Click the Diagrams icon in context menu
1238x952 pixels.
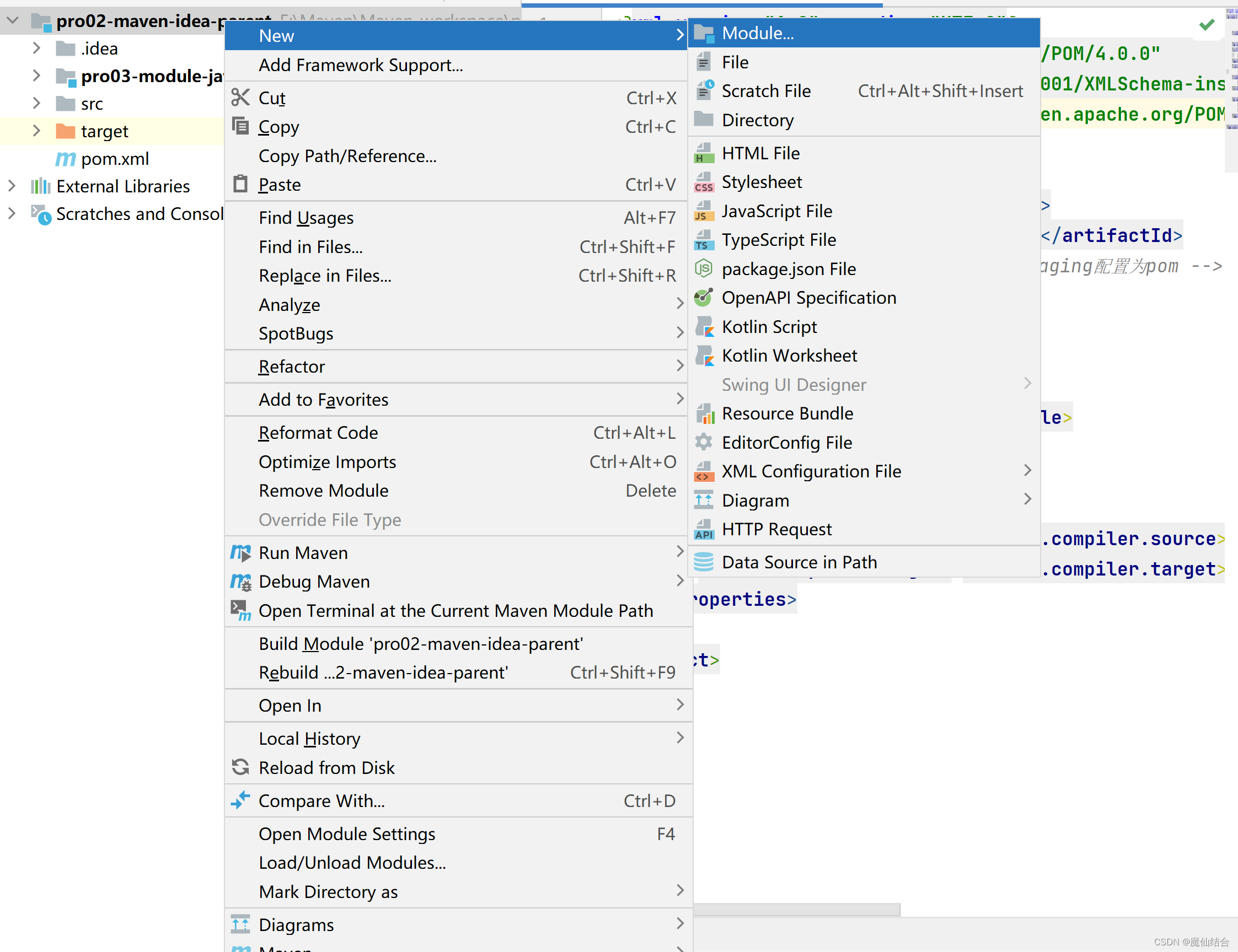(x=240, y=924)
